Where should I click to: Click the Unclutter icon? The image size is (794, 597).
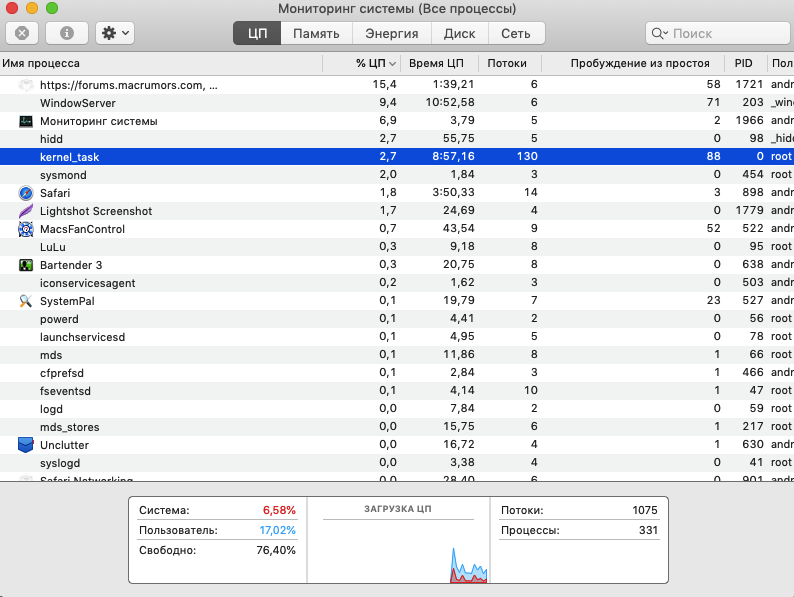[x=26, y=445]
